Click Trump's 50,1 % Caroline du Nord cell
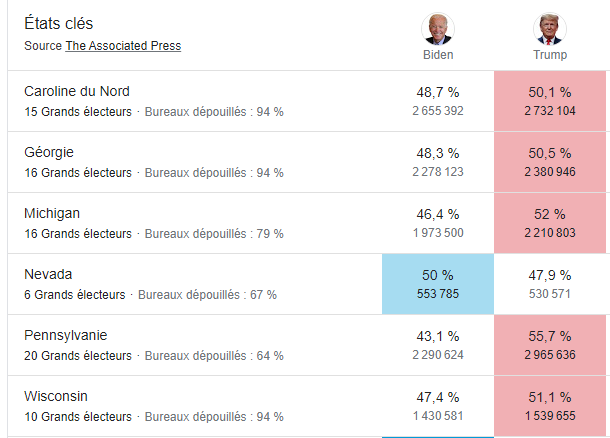Screen dimensions: 610x438 pyautogui.click(x=550, y=101)
